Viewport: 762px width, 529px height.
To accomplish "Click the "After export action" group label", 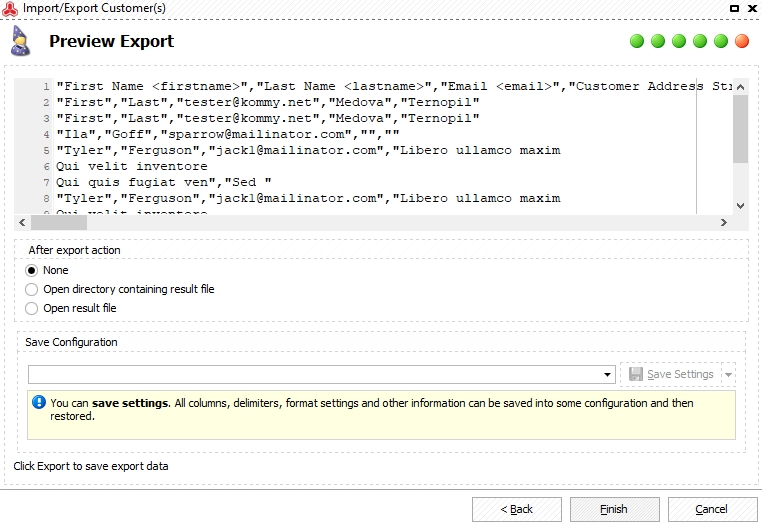I will tap(74, 250).
